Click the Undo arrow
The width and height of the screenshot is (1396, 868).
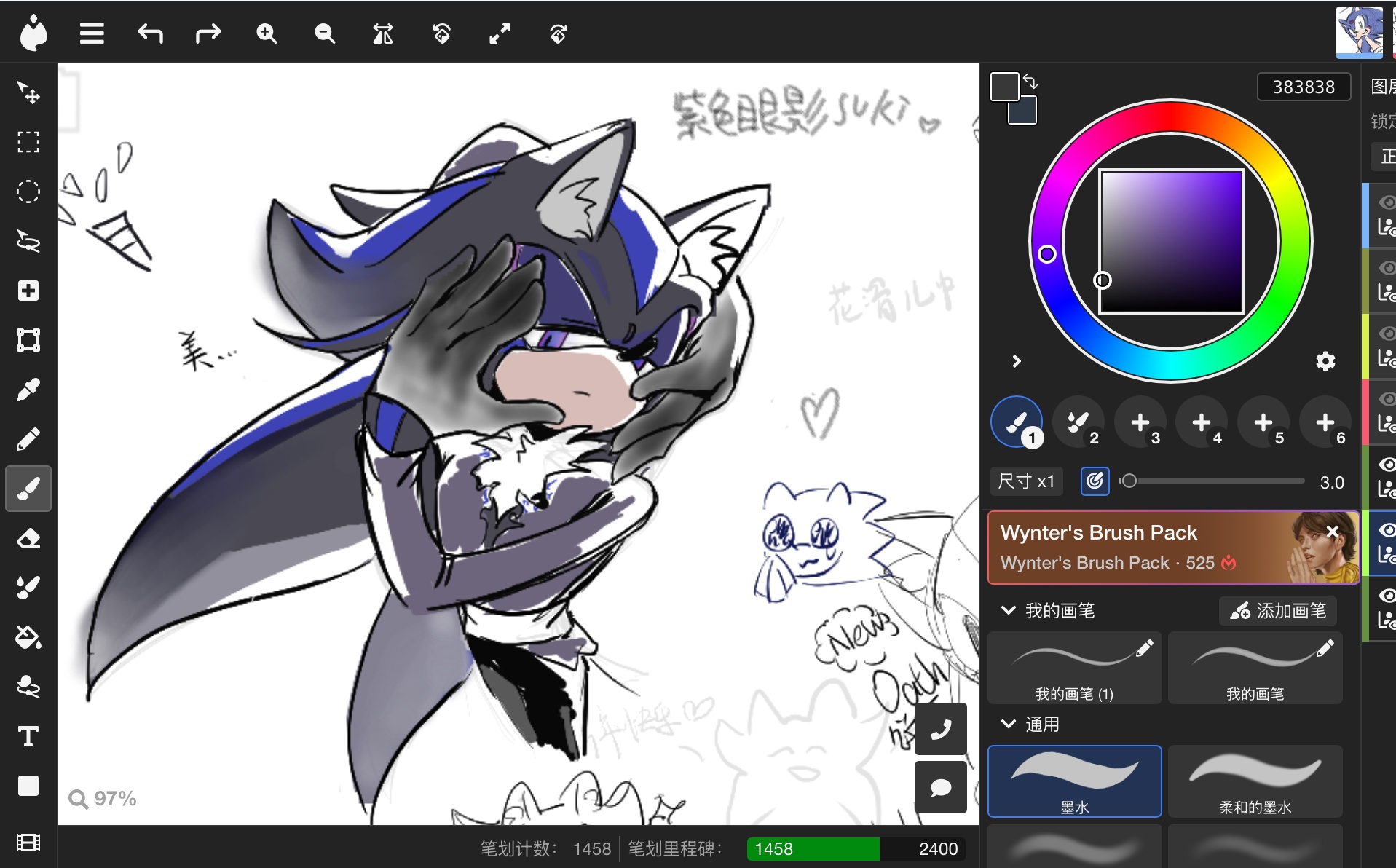pos(150,33)
